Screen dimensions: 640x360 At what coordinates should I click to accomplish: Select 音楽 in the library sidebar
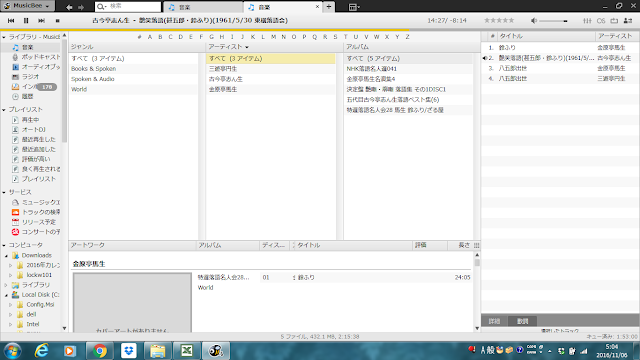(x=31, y=47)
